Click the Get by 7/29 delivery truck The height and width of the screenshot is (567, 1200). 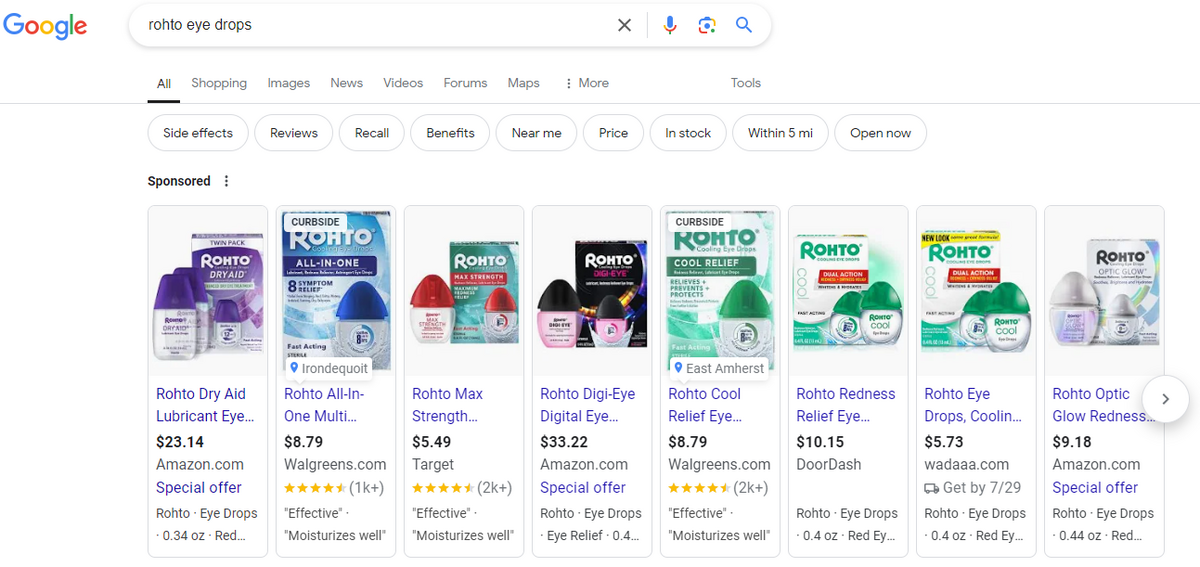click(931, 488)
